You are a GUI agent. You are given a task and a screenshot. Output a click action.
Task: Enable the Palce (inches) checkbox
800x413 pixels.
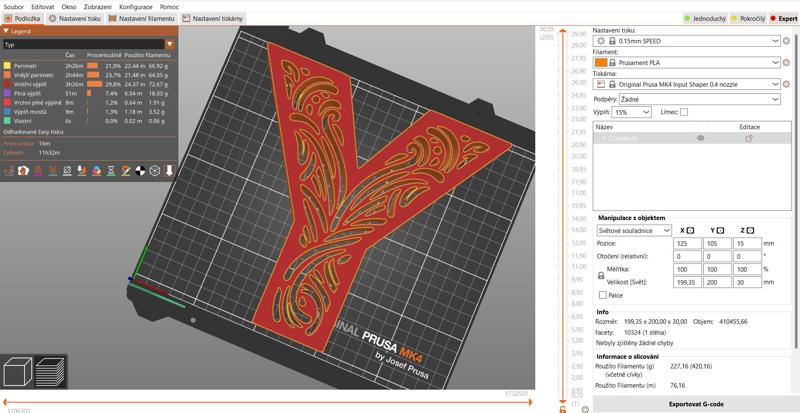point(603,295)
